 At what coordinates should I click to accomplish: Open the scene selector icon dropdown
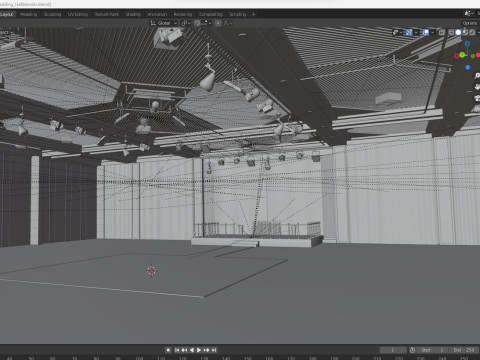[468, 14]
